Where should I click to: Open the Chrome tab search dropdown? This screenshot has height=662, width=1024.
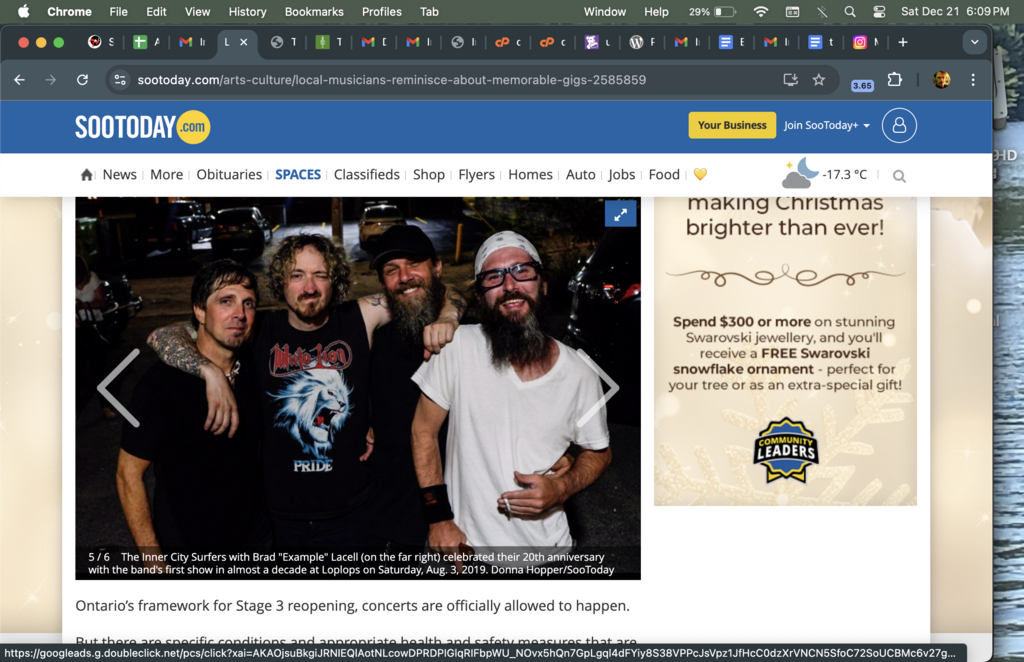[974, 42]
